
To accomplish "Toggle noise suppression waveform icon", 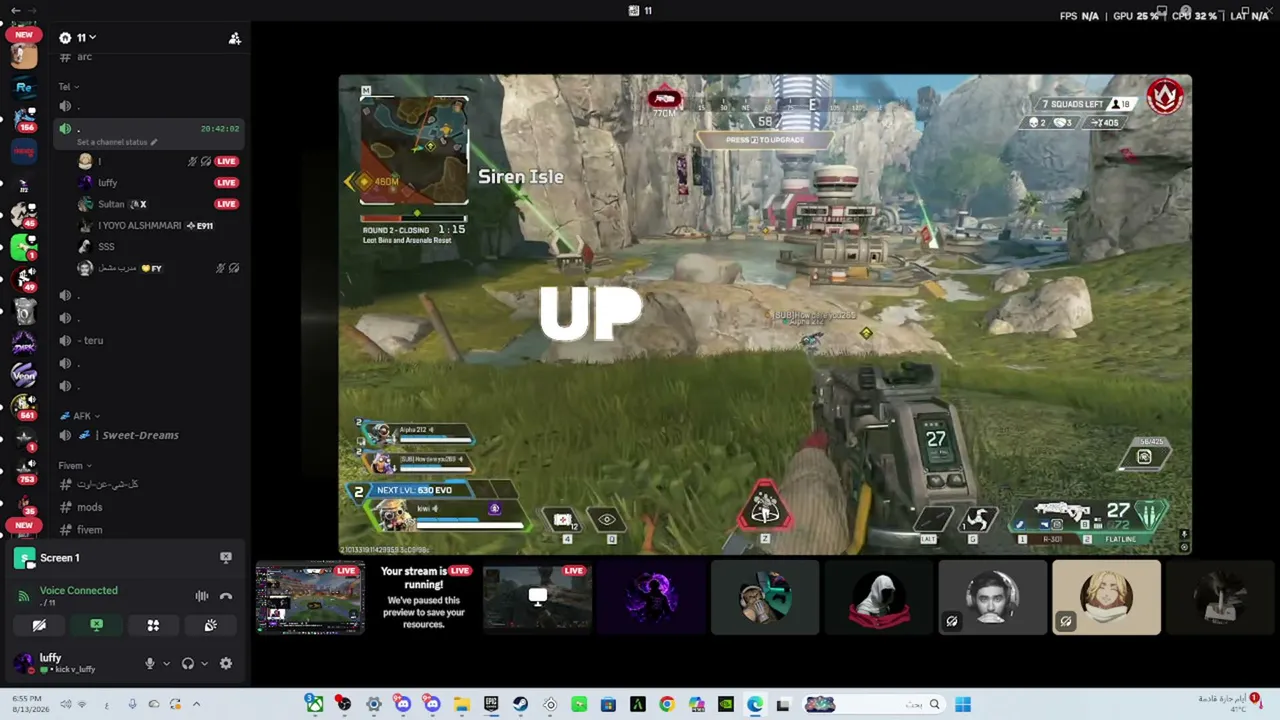I will click(202, 596).
